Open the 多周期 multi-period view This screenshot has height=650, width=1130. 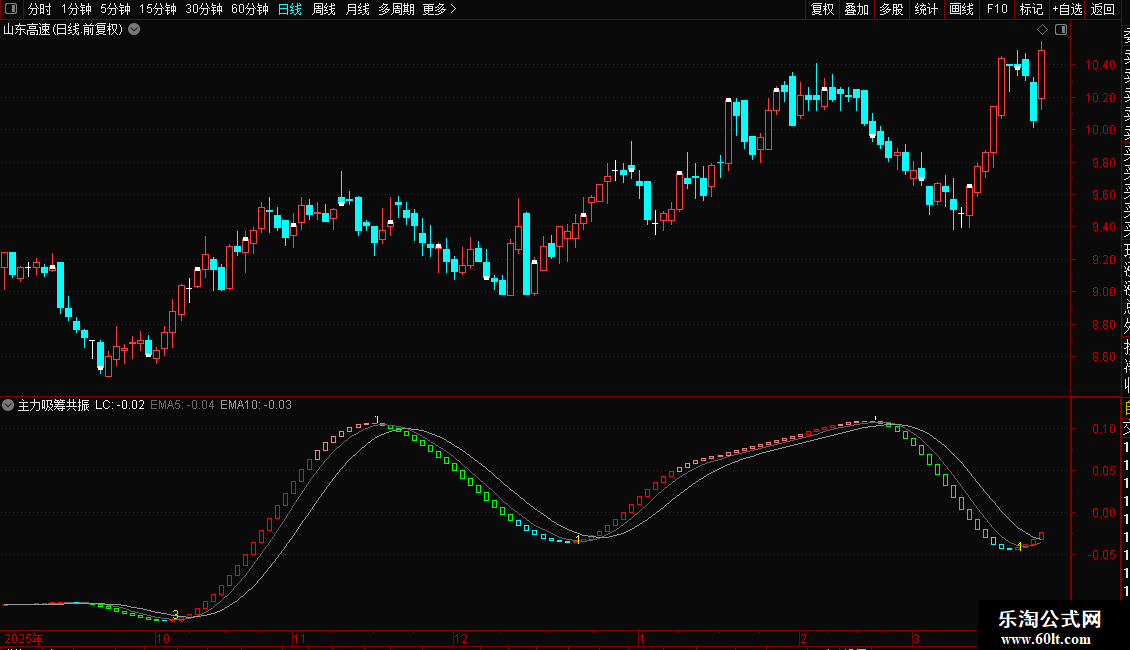tap(396, 9)
